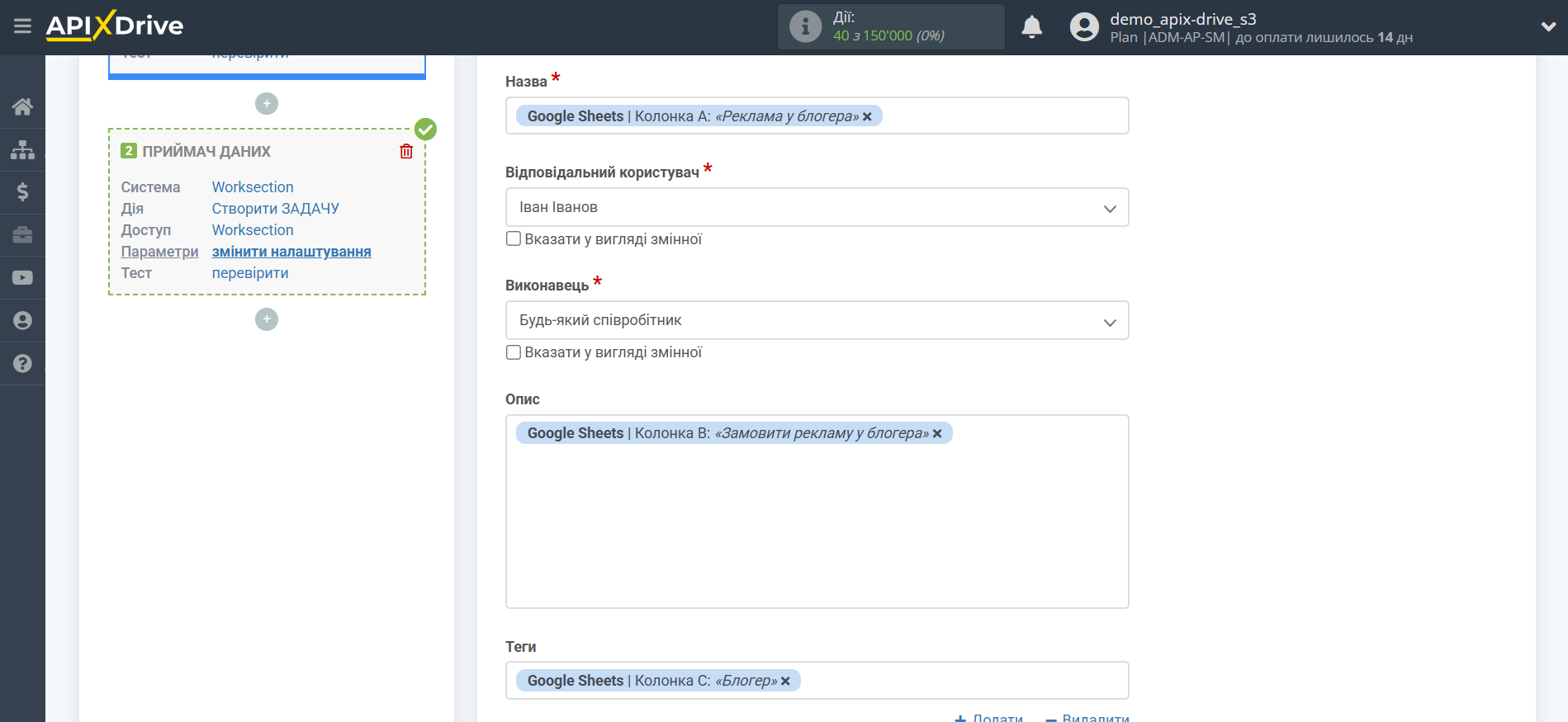The height and width of the screenshot is (722, 1568).
Task: Remove Колонка C tag from Теги
Action: coord(785,682)
